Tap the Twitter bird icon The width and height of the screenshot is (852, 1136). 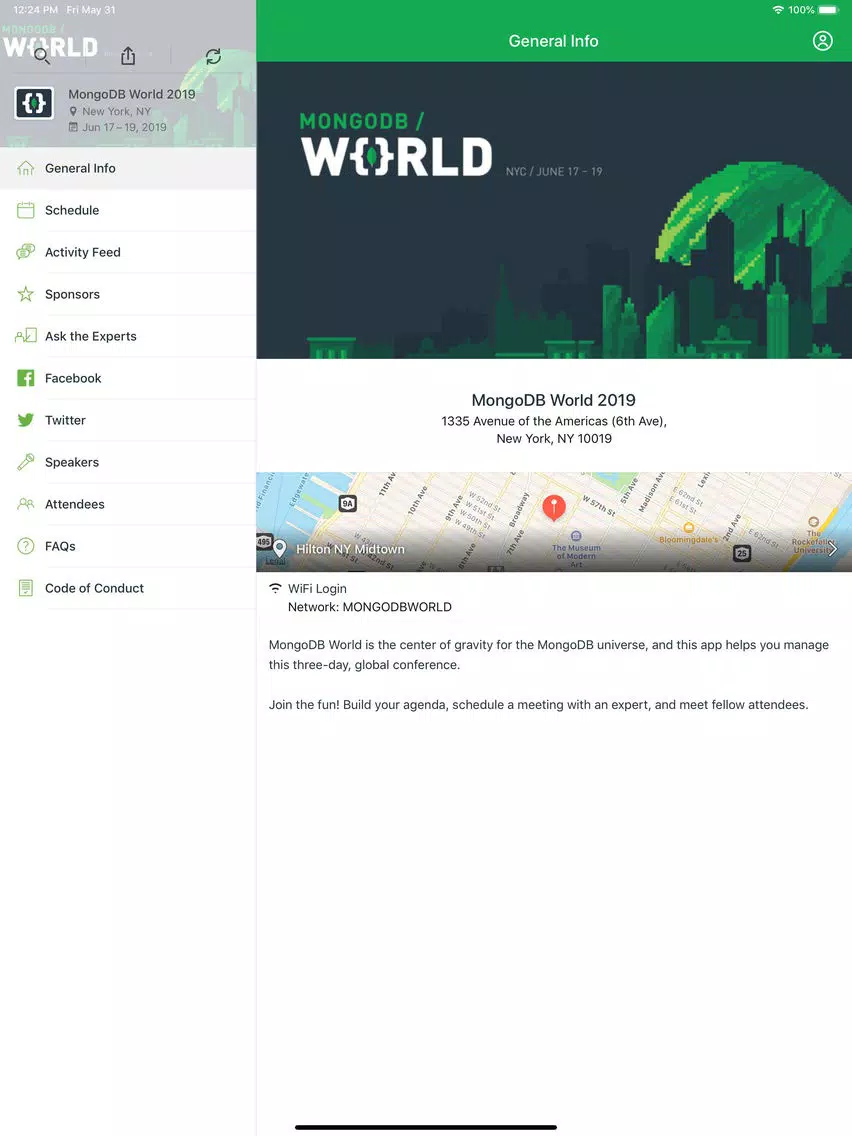click(x=25, y=420)
